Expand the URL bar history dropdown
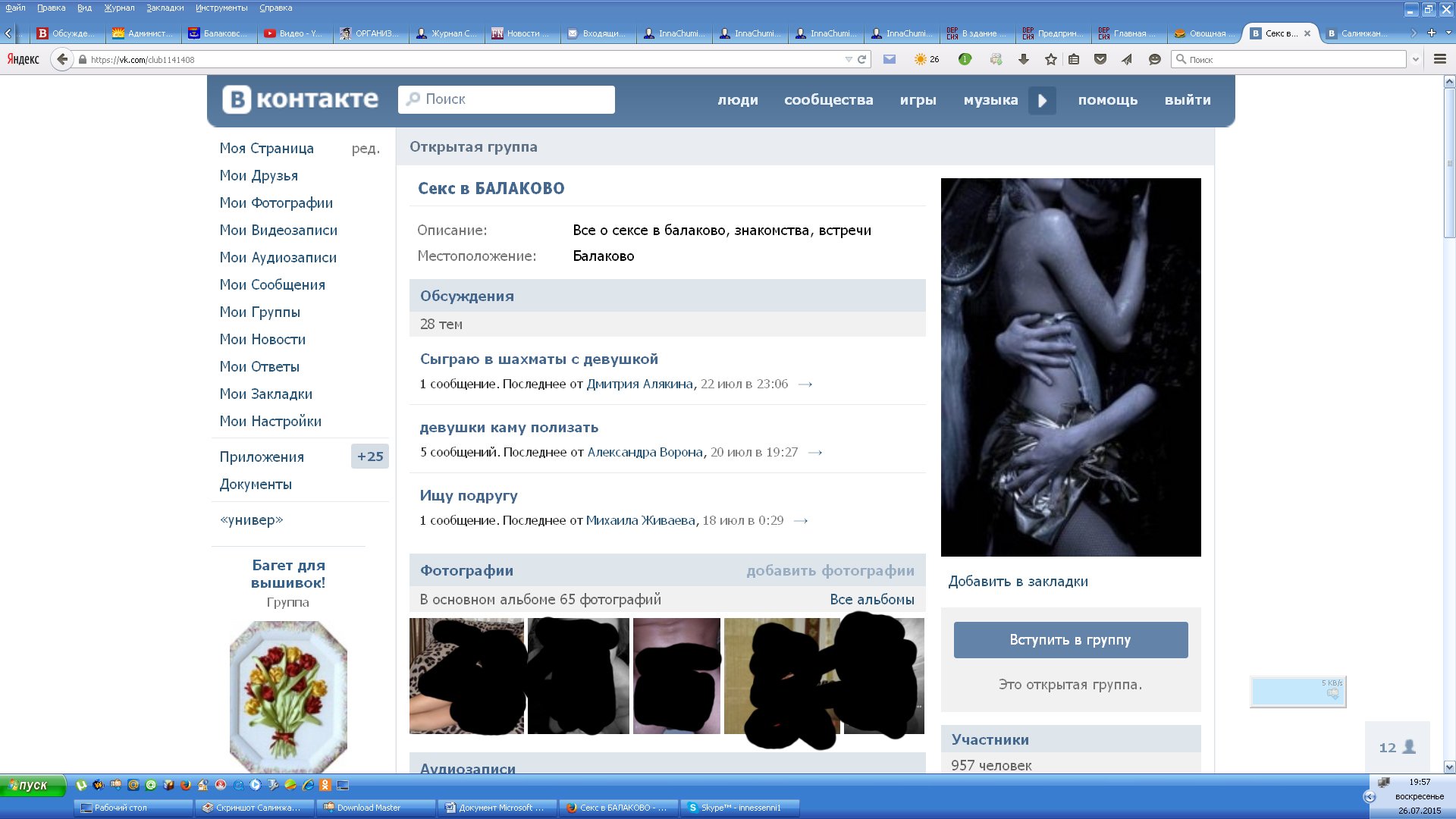The width and height of the screenshot is (1456, 819). click(x=848, y=59)
